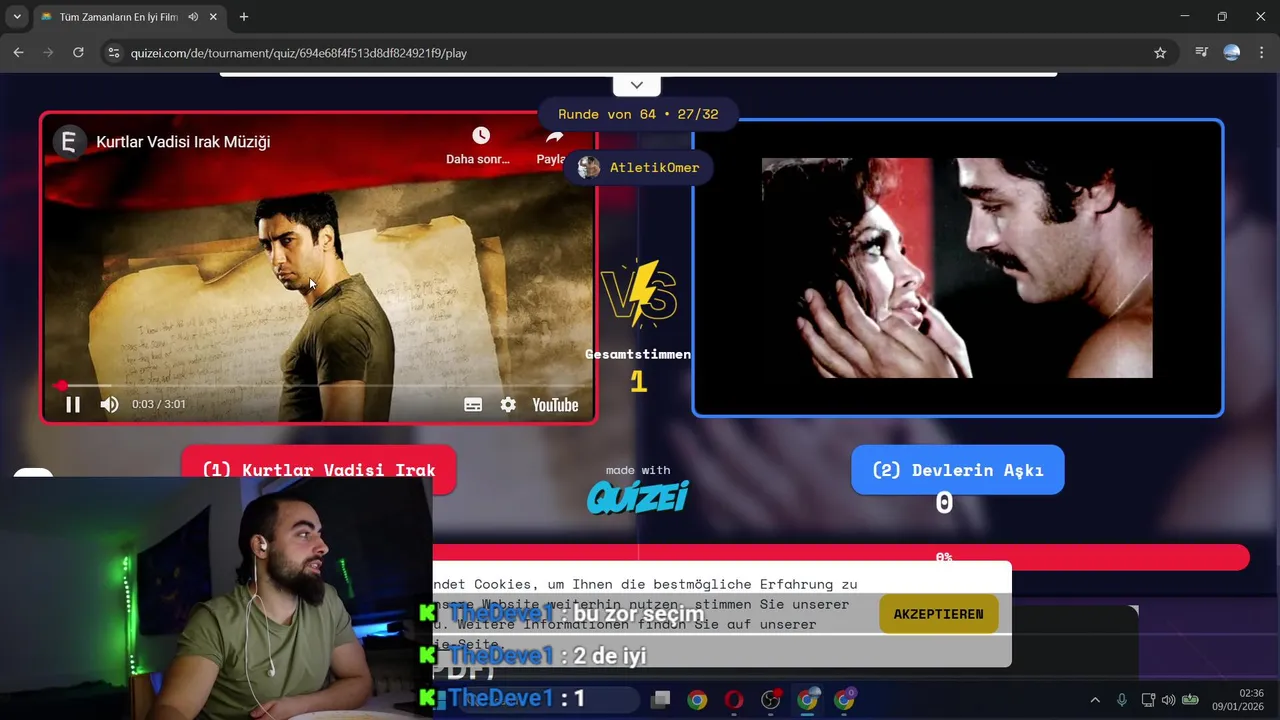Open system volume tray icon
This screenshot has height=720, width=1280.
coord(1168,700)
